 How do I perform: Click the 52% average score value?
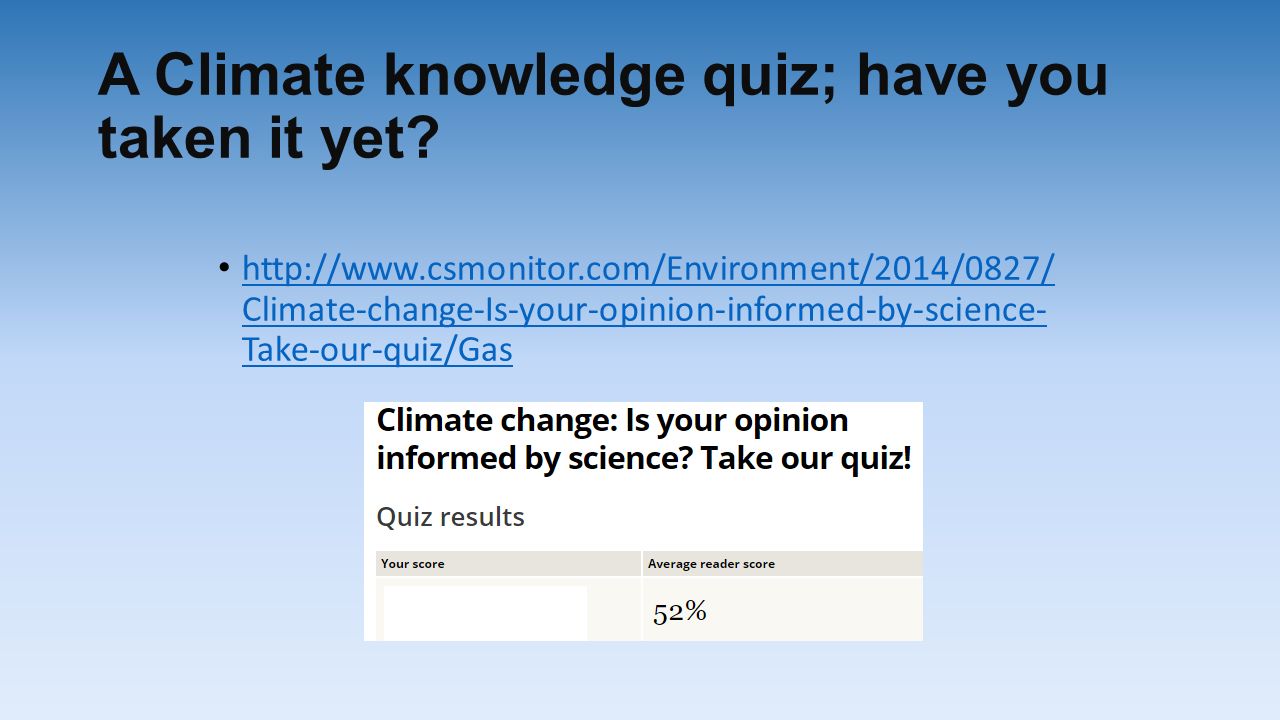[x=680, y=612]
